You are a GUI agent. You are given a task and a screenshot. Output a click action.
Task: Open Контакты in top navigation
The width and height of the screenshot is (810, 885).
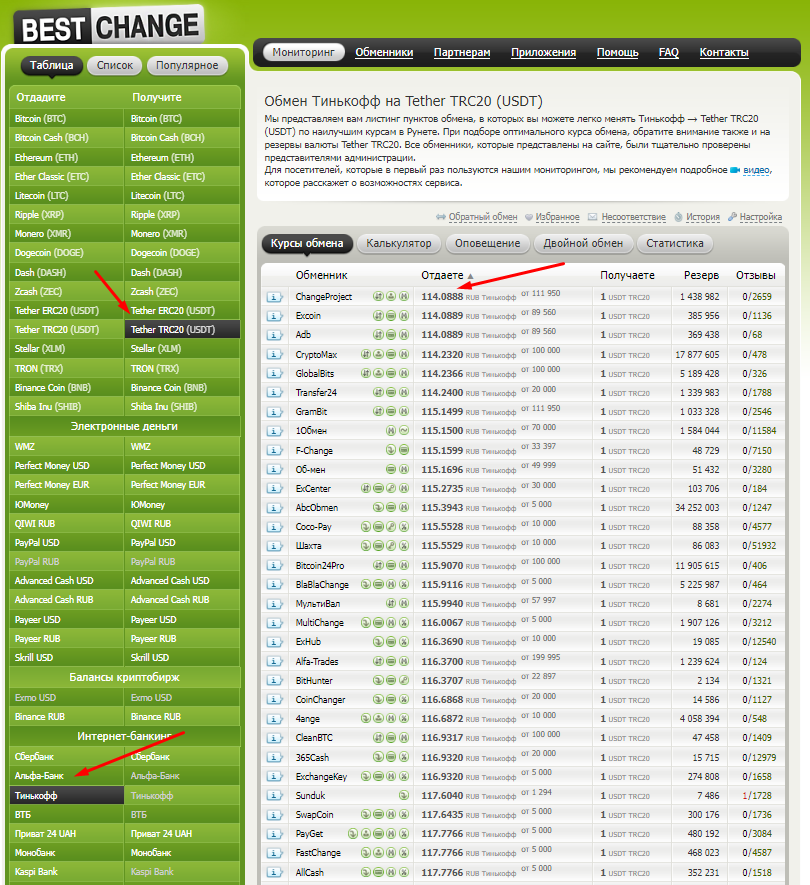[x=724, y=52]
